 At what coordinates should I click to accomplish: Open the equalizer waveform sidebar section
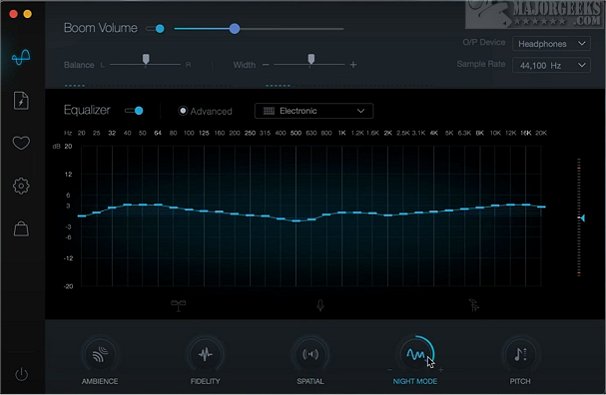click(x=21, y=58)
